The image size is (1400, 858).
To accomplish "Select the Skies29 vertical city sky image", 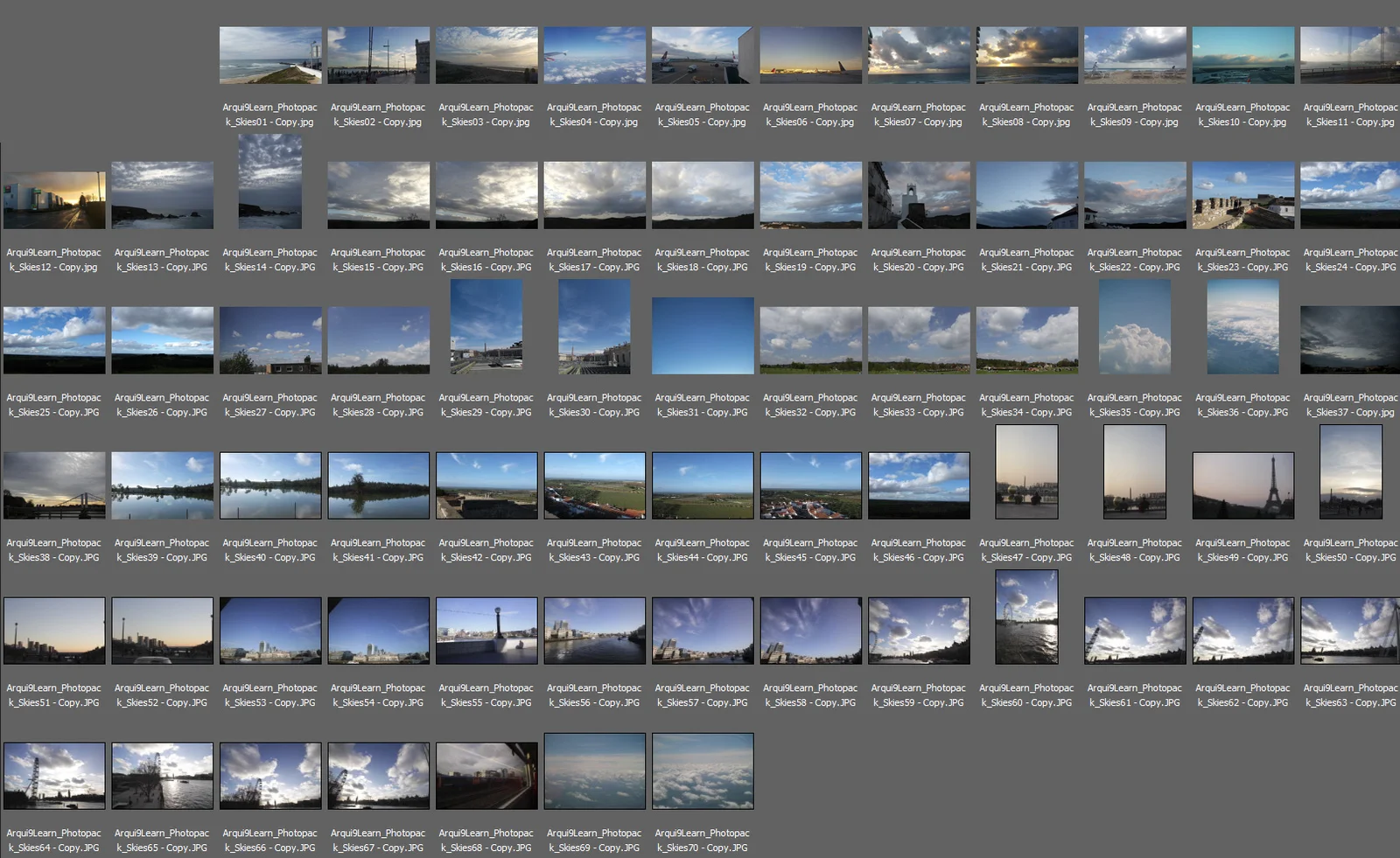I will tap(486, 328).
